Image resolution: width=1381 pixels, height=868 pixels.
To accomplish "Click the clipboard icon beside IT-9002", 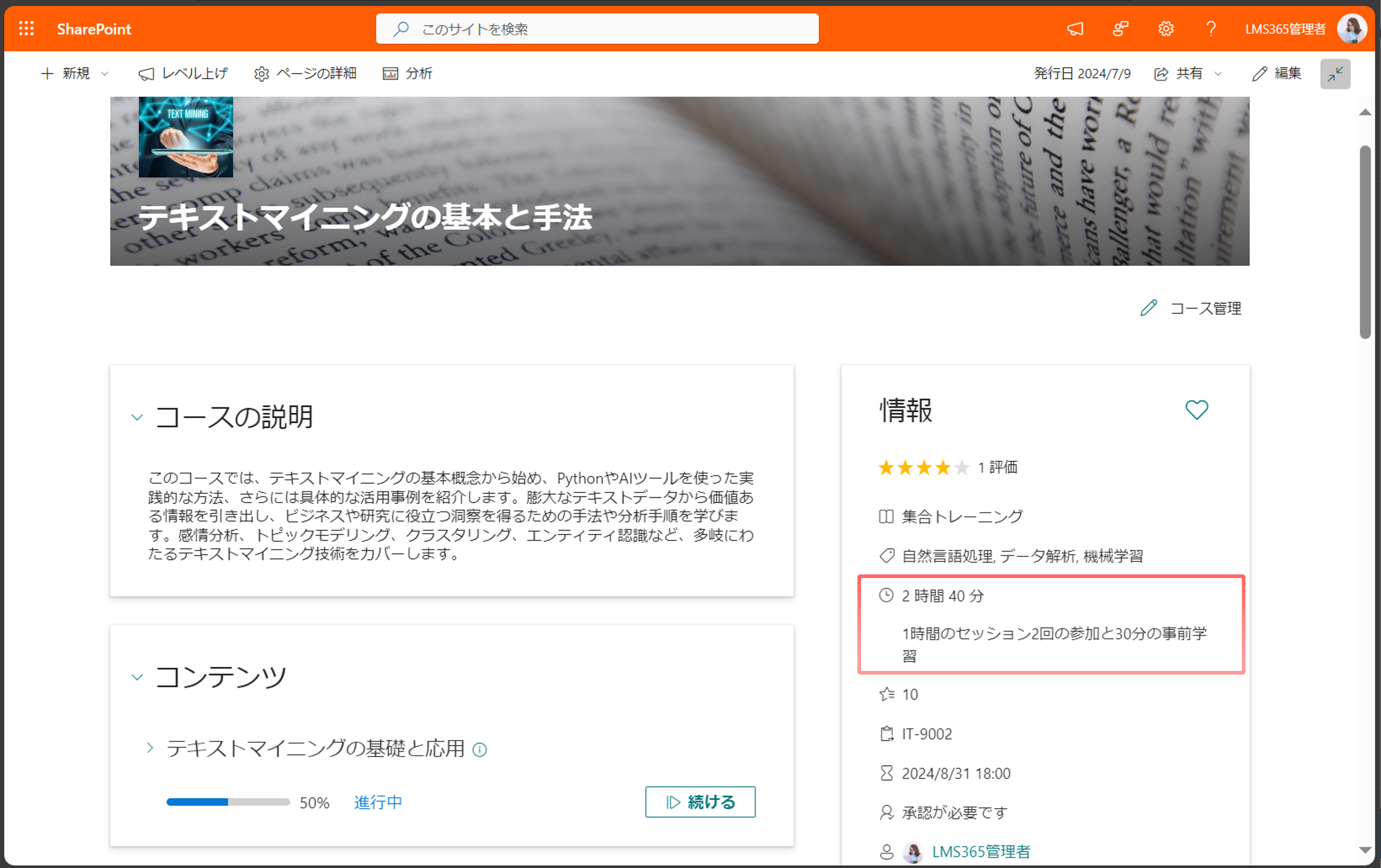I will 887,734.
